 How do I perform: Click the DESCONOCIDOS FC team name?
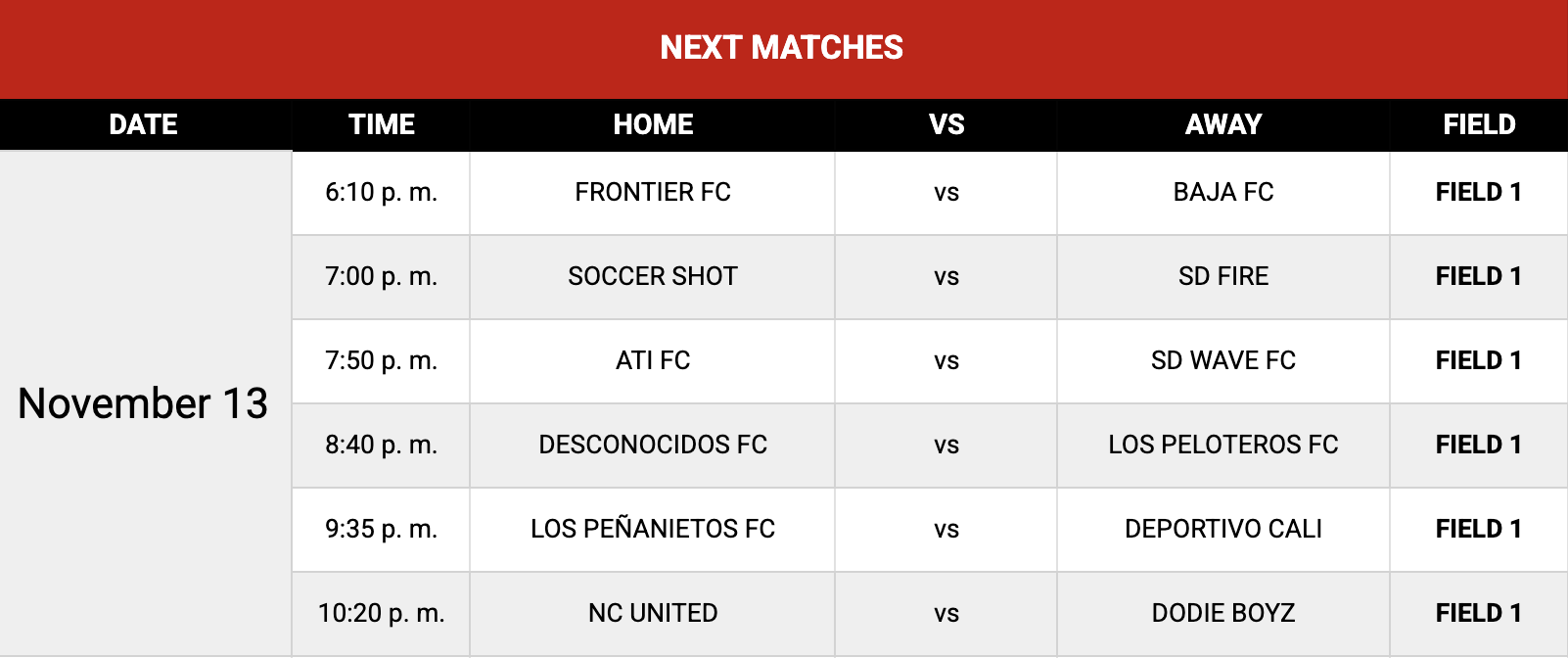click(653, 445)
